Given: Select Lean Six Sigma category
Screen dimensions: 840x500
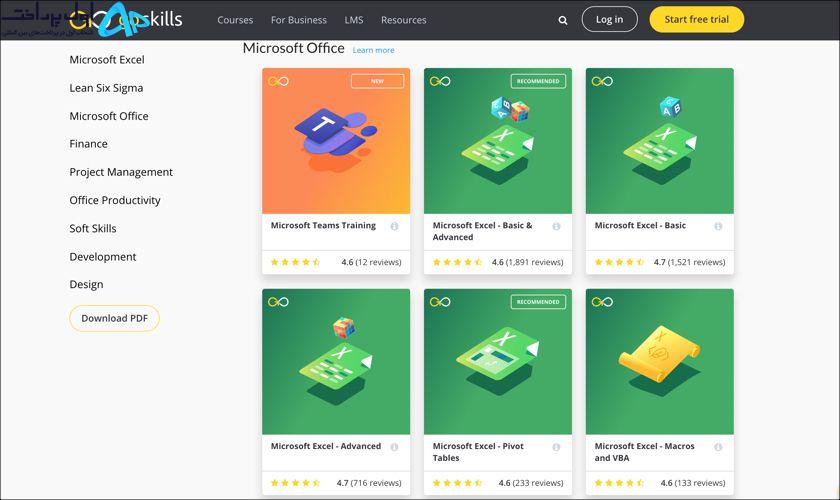Looking at the screenshot, I should pyautogui.click(x=106, y=88).
